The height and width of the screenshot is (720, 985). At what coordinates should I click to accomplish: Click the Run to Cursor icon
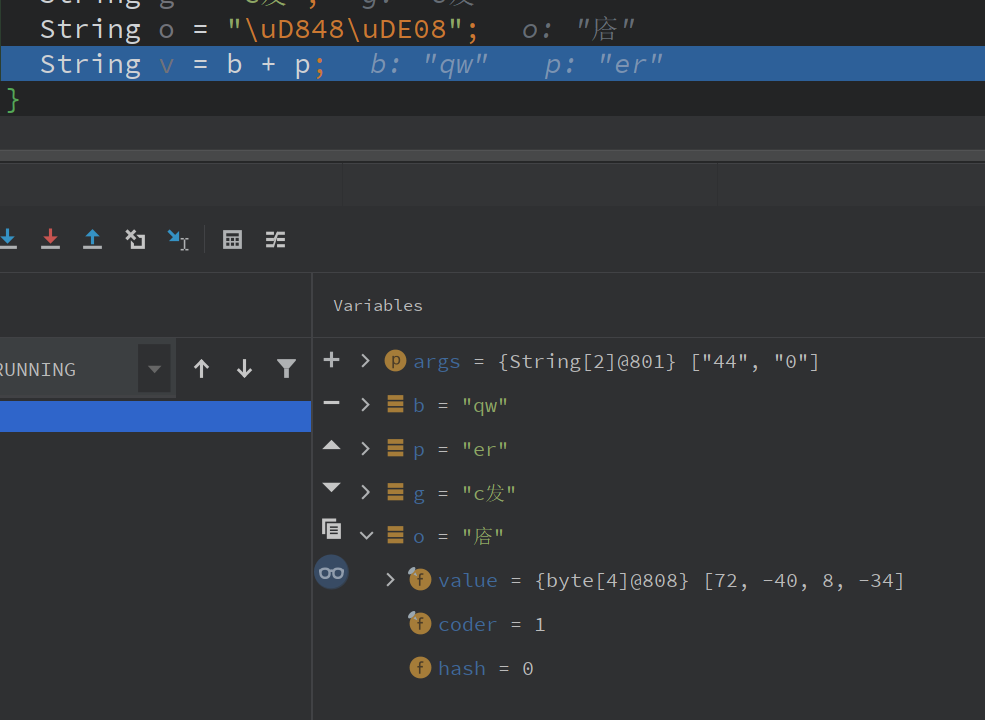coord(178,240)
